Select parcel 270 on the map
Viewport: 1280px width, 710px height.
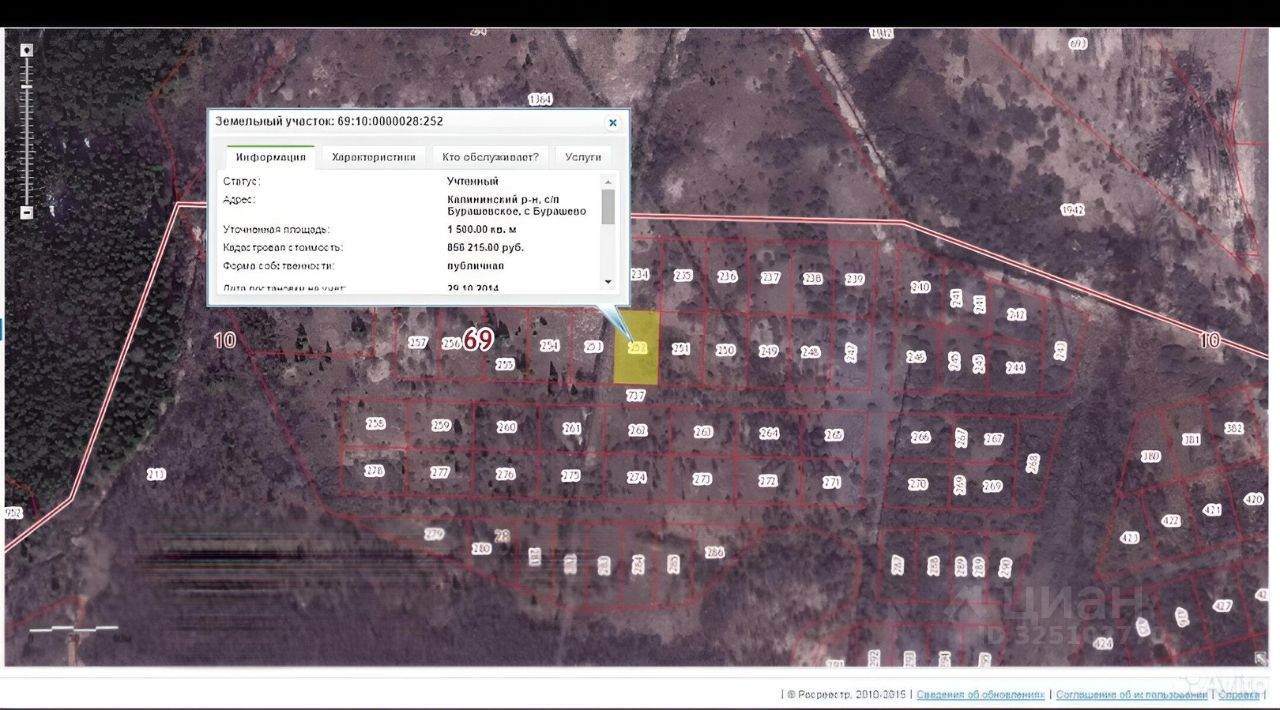[x=918, y=484]
